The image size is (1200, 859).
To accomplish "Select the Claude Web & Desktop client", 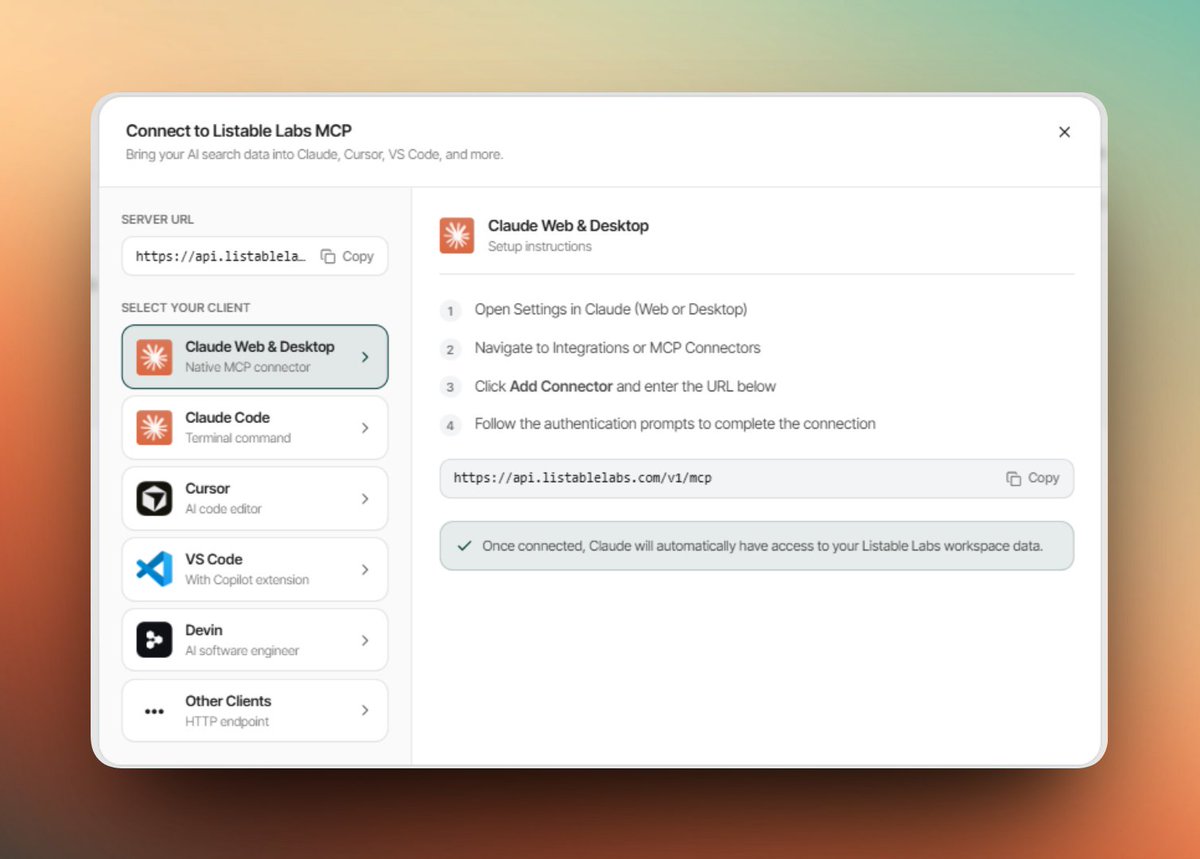I will (x=255, y=357).
